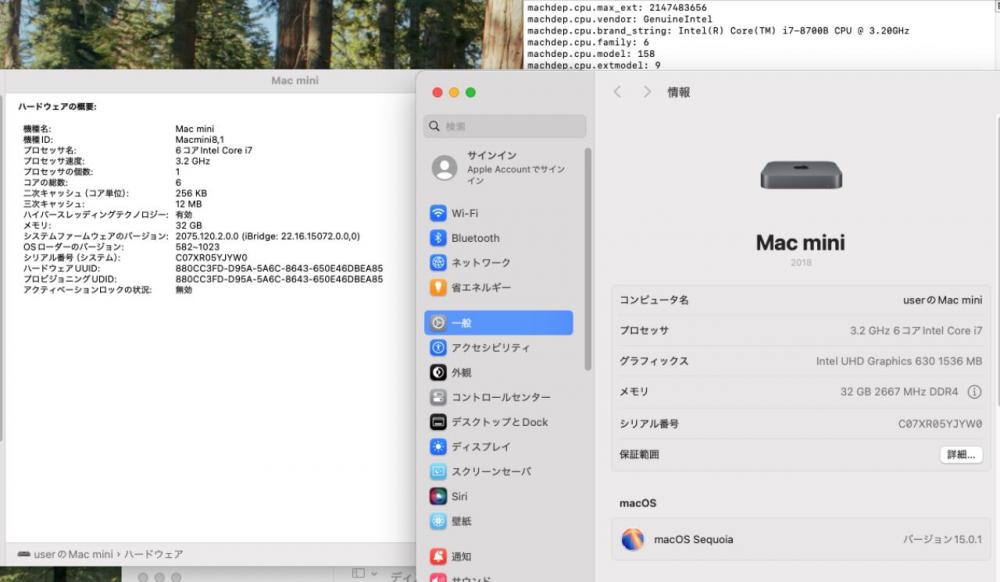Click the Apple Account avatar icon
The image size is (1000, 582).
[x=445, y=168]
